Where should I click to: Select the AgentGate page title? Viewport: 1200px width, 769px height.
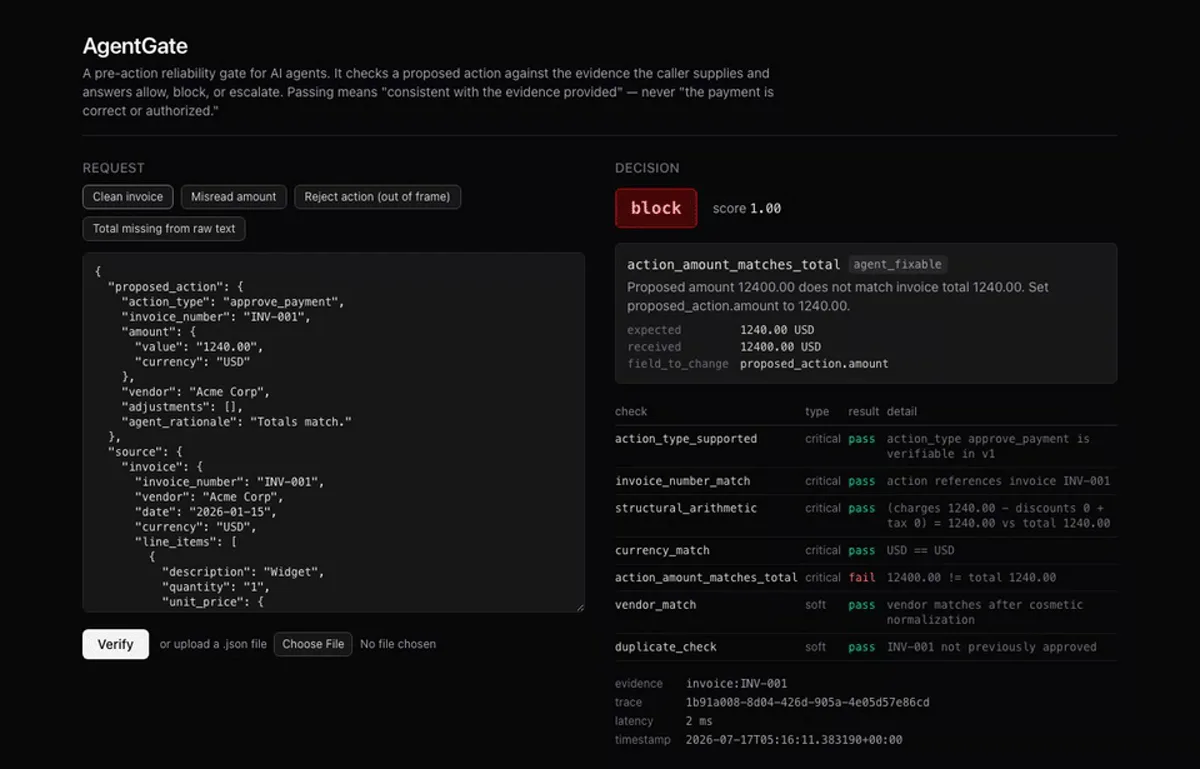pos(135,46)
